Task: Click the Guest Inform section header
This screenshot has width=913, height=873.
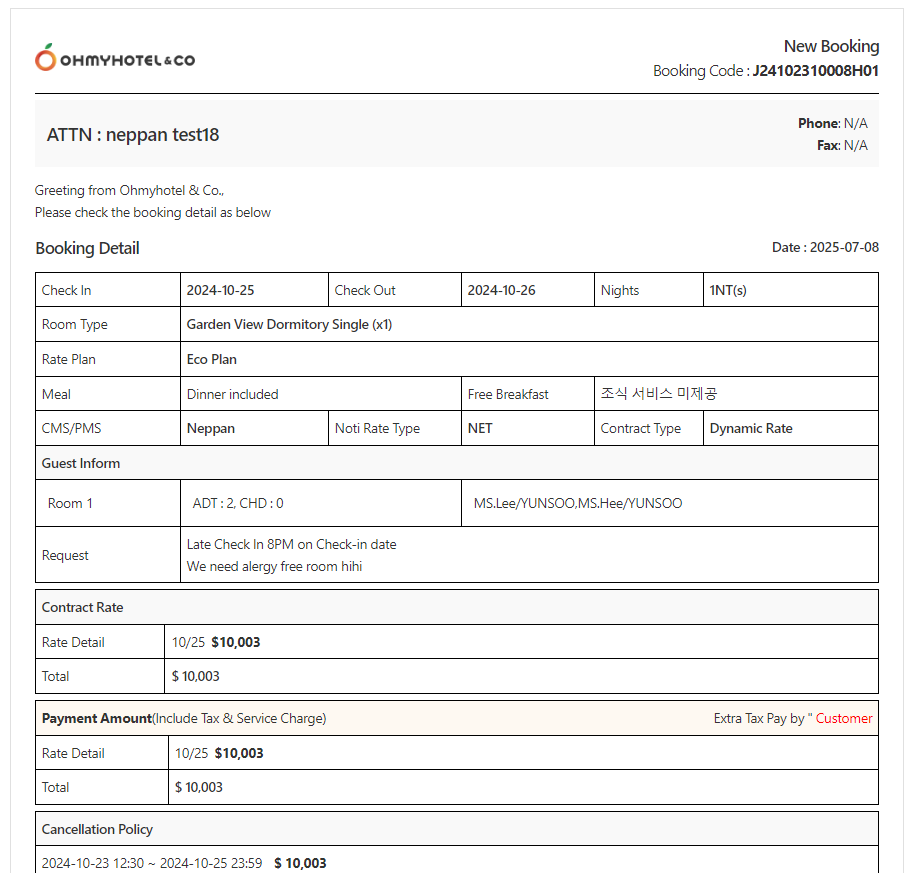Action: [457, 463]
